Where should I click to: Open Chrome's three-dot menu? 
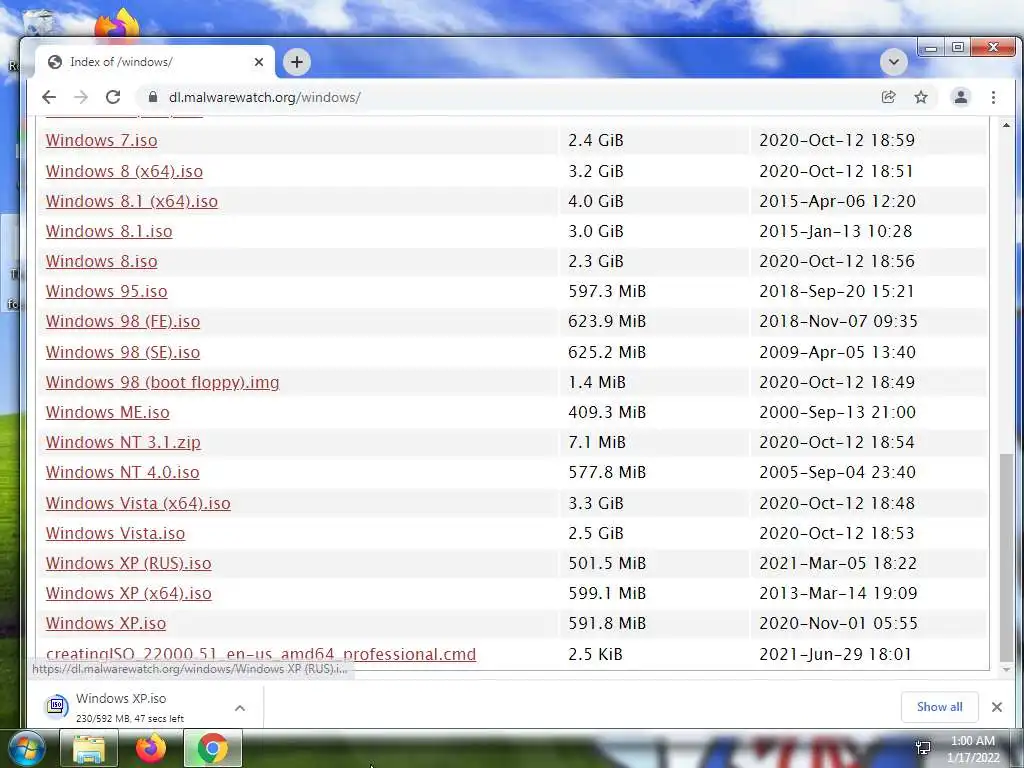[x=993, y=97]
